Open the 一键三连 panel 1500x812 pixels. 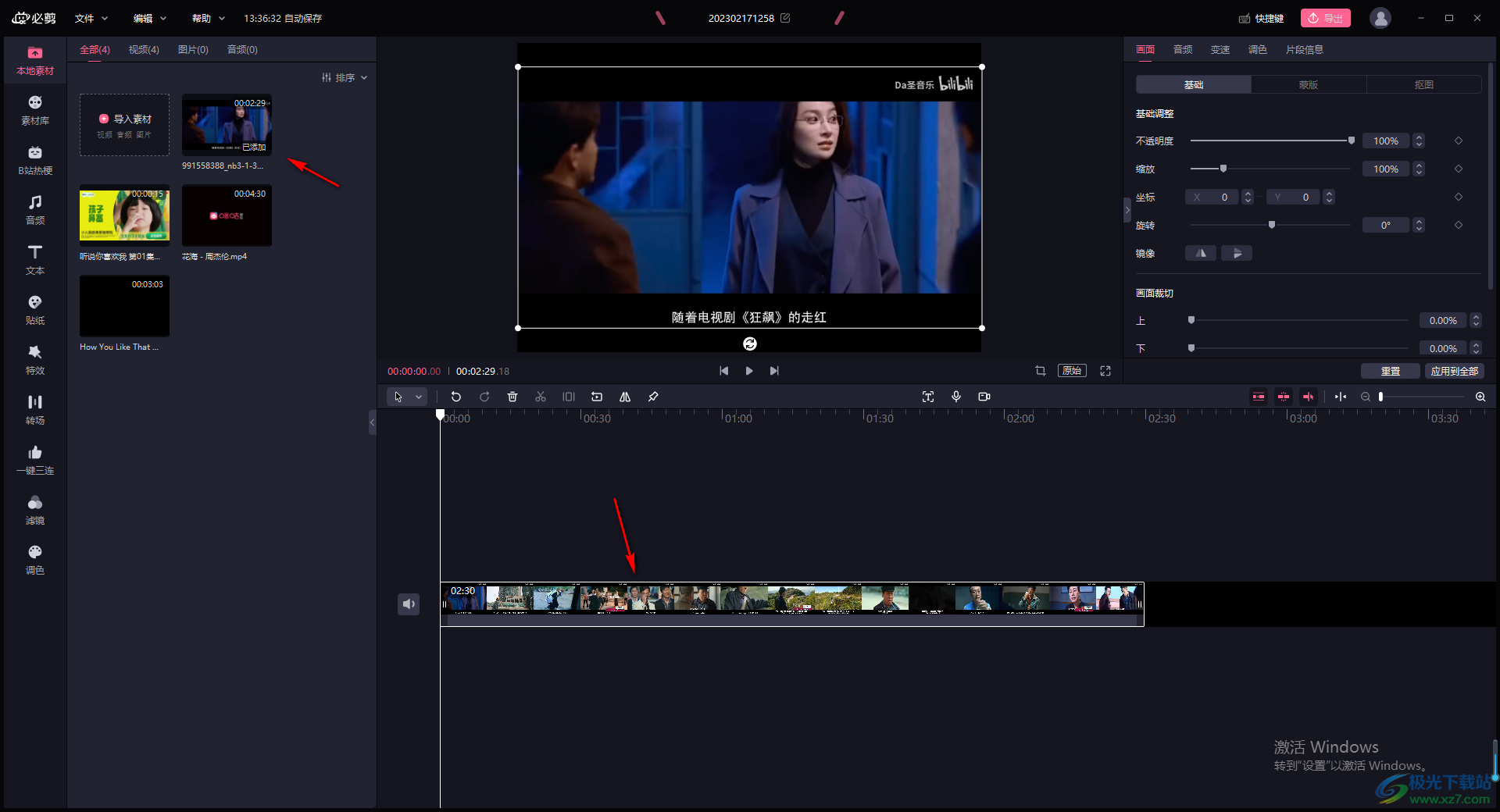tap(35, 461)
